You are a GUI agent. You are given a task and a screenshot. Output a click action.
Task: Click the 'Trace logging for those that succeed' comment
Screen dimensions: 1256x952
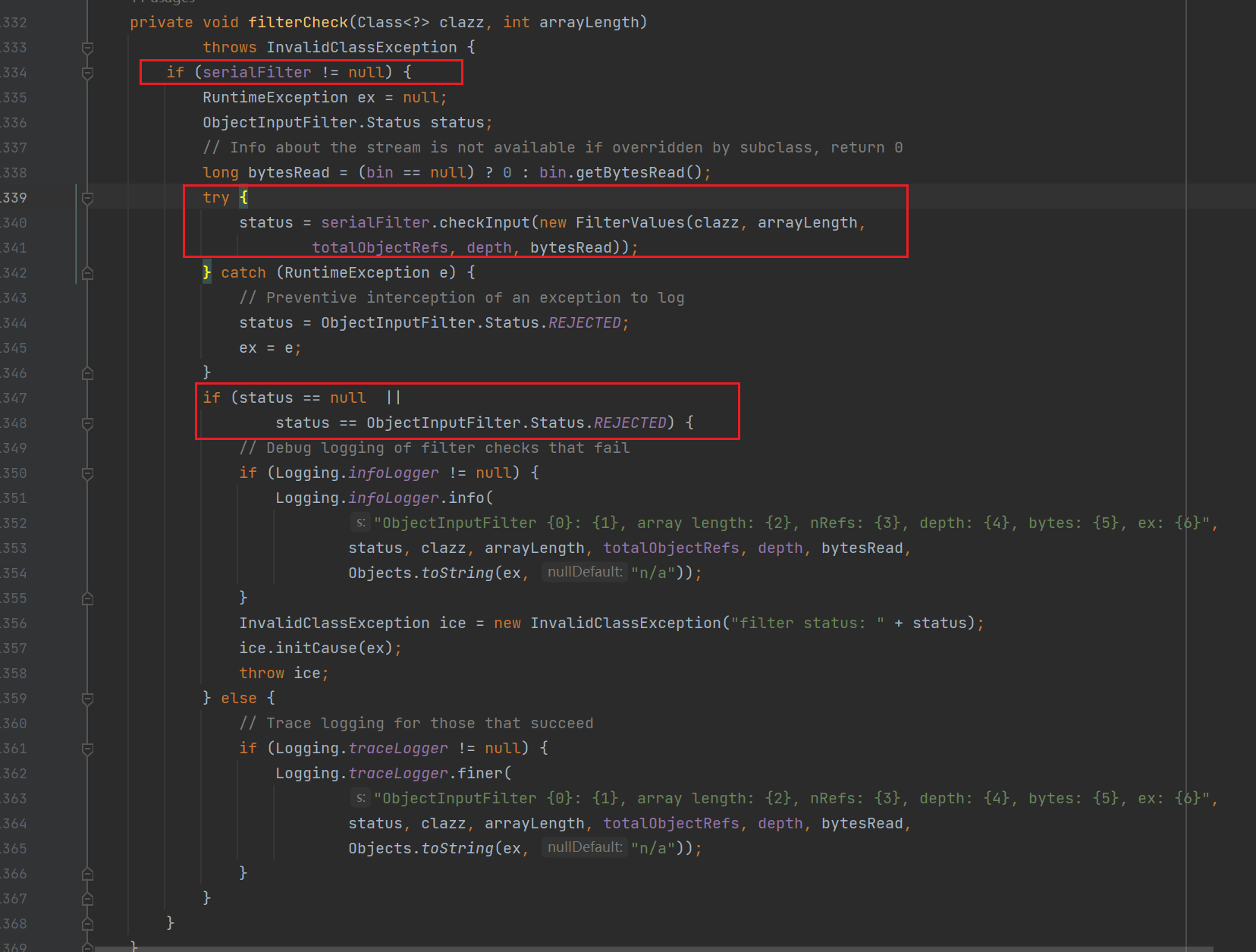[x=416, y=724]
